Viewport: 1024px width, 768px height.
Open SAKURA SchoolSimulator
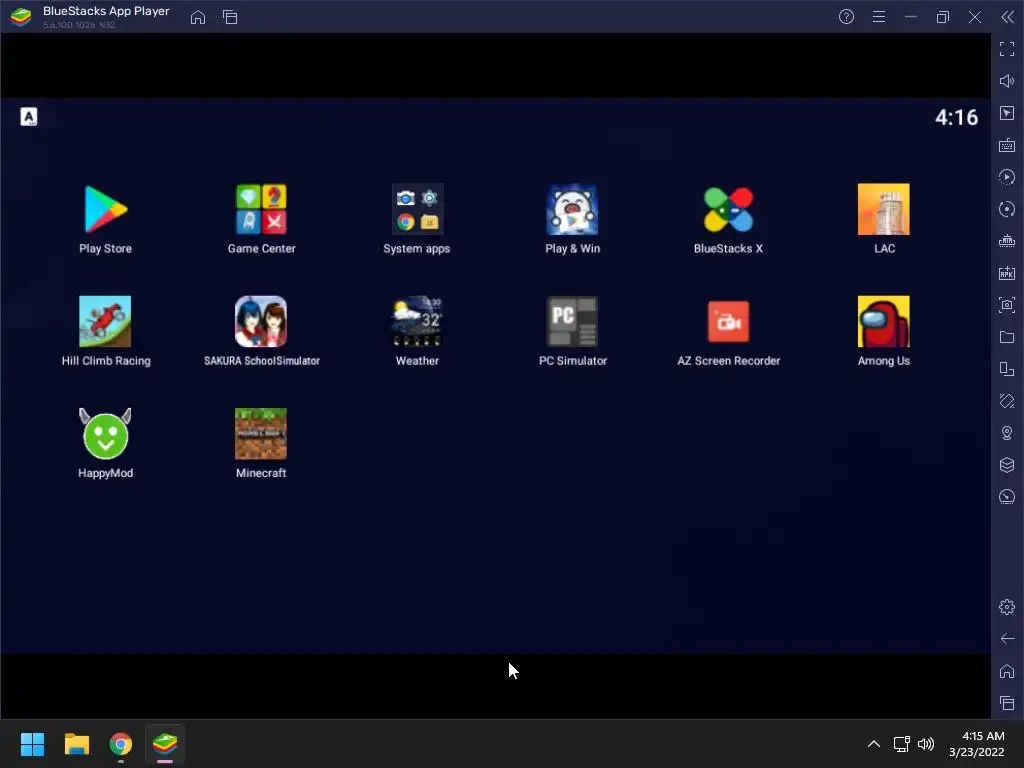tap(261, 321)
